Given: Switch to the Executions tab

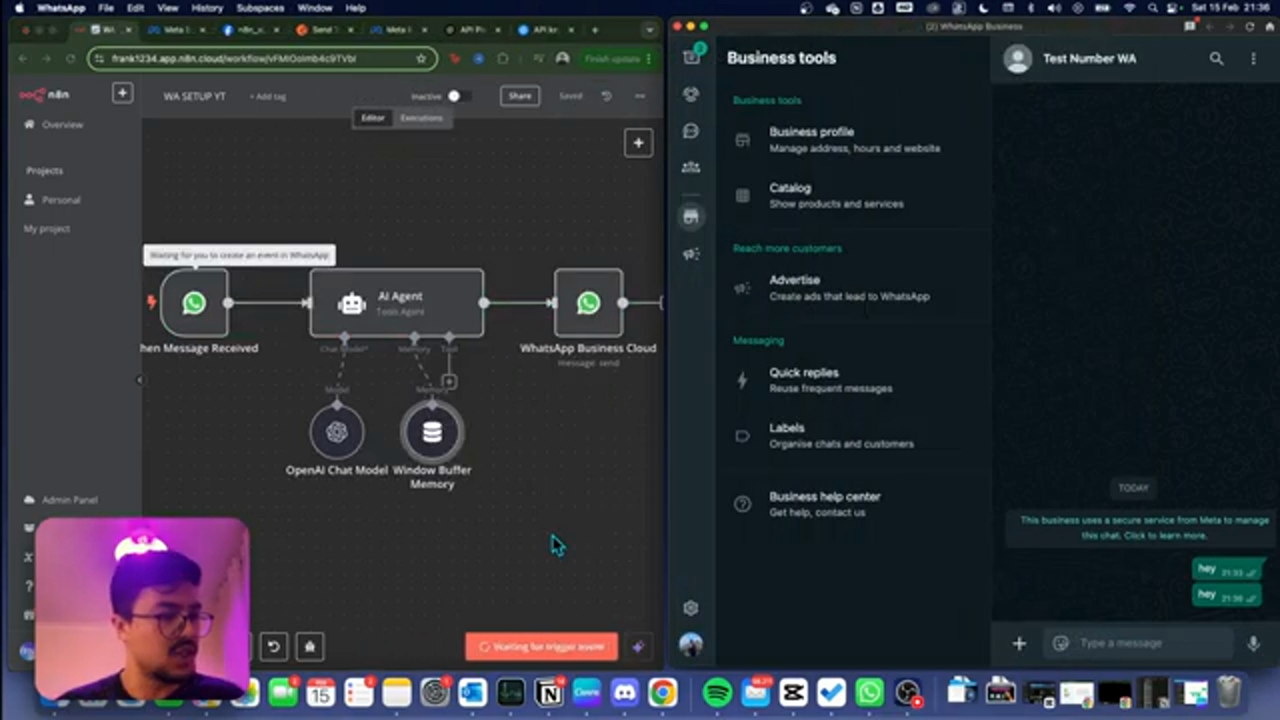Looking at the screenshot, I should 421,118.
